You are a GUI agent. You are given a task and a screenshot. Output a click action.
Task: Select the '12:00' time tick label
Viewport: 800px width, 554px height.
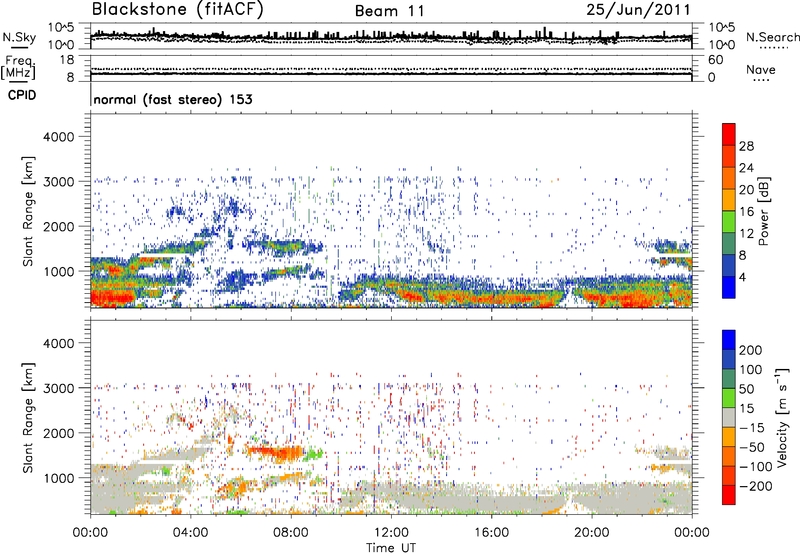click(391, 533)
